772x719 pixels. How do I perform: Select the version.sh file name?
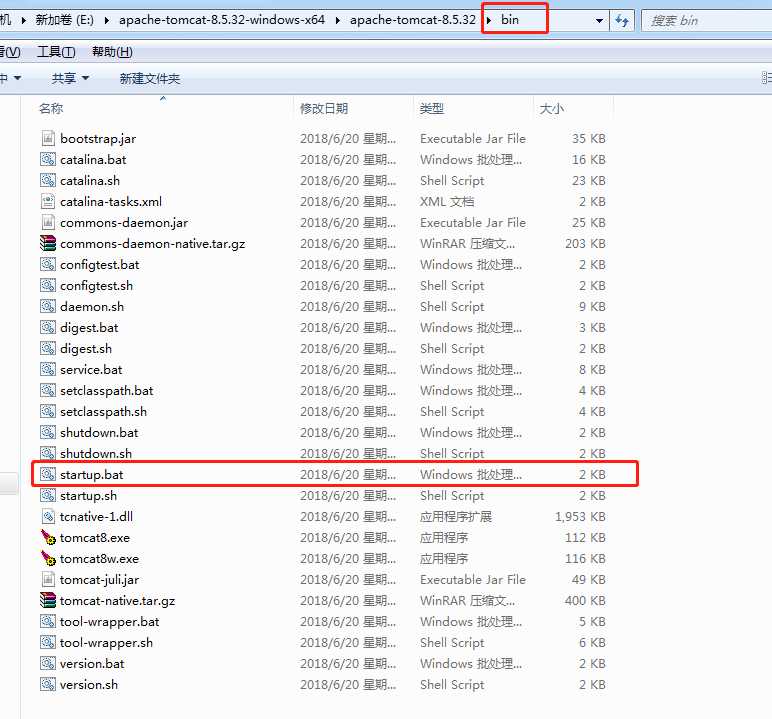click(x=89, y=685)
